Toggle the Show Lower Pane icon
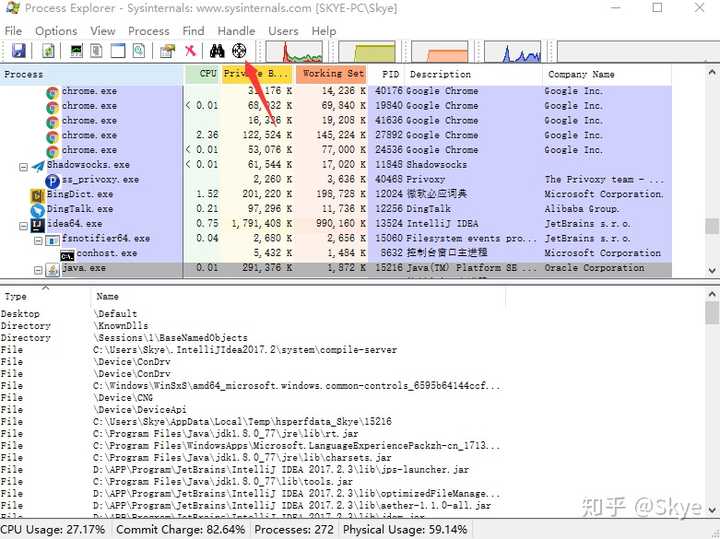The image size is (720, 539). click(118, 51)
